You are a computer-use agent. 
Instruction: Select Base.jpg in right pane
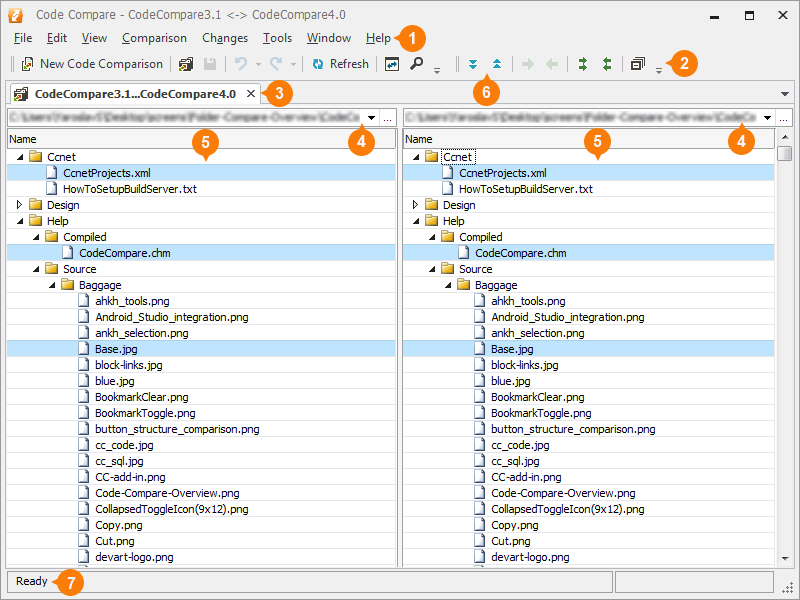[x=589, y=349]
